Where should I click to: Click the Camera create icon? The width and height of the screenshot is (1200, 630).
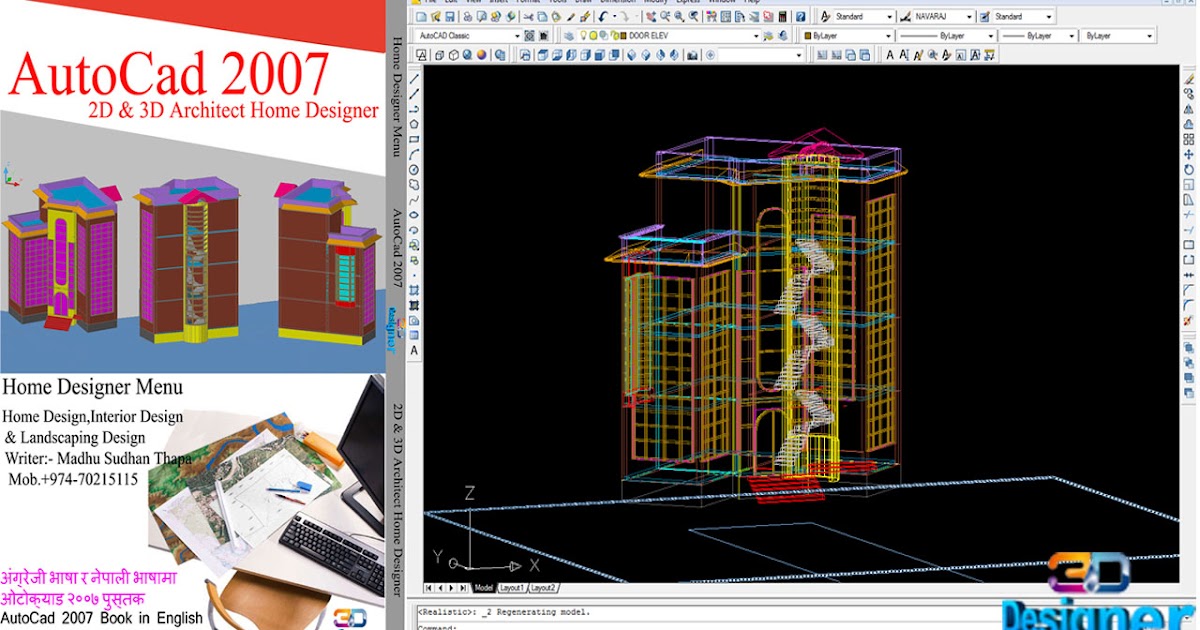click(x=692, y=55)
